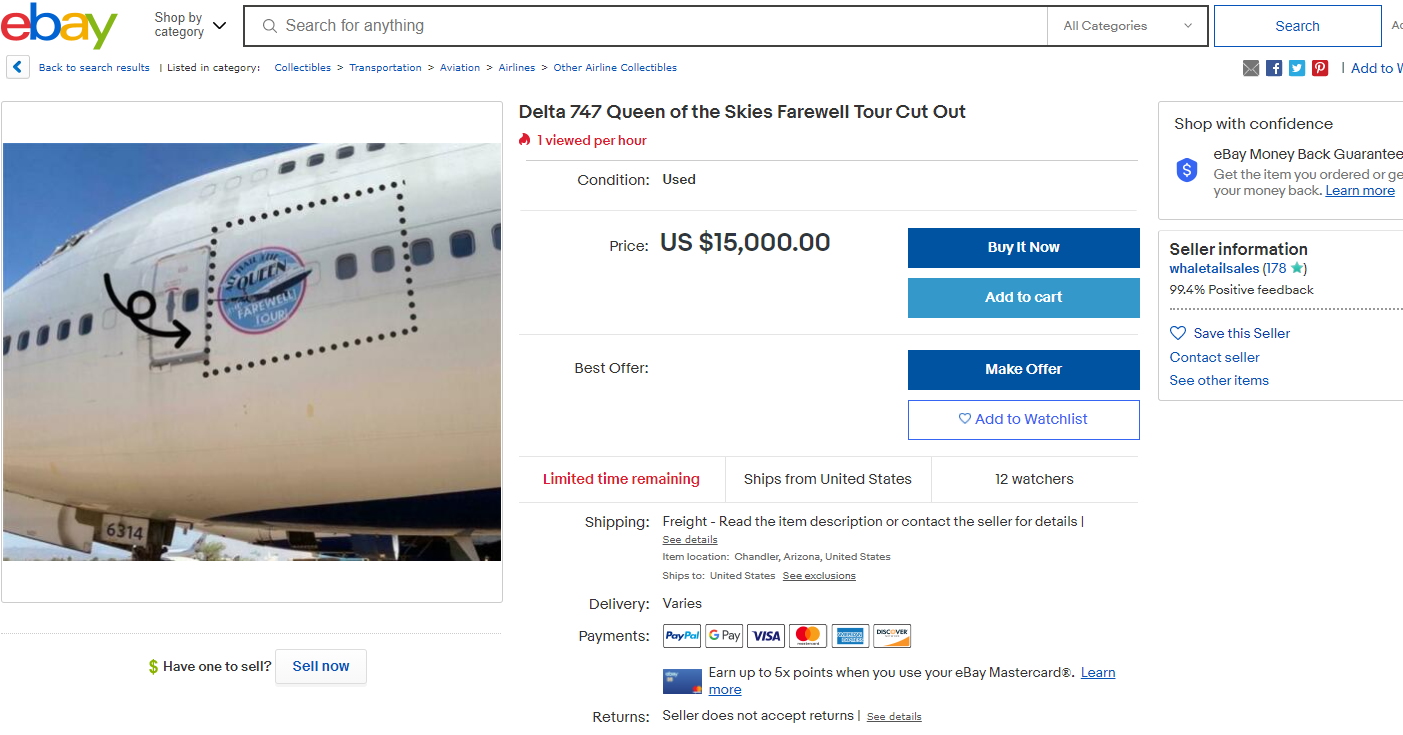Viewport: 1403px width, 735px height.
Task: Select the Ships from United States tab
Action: point(828,479)
